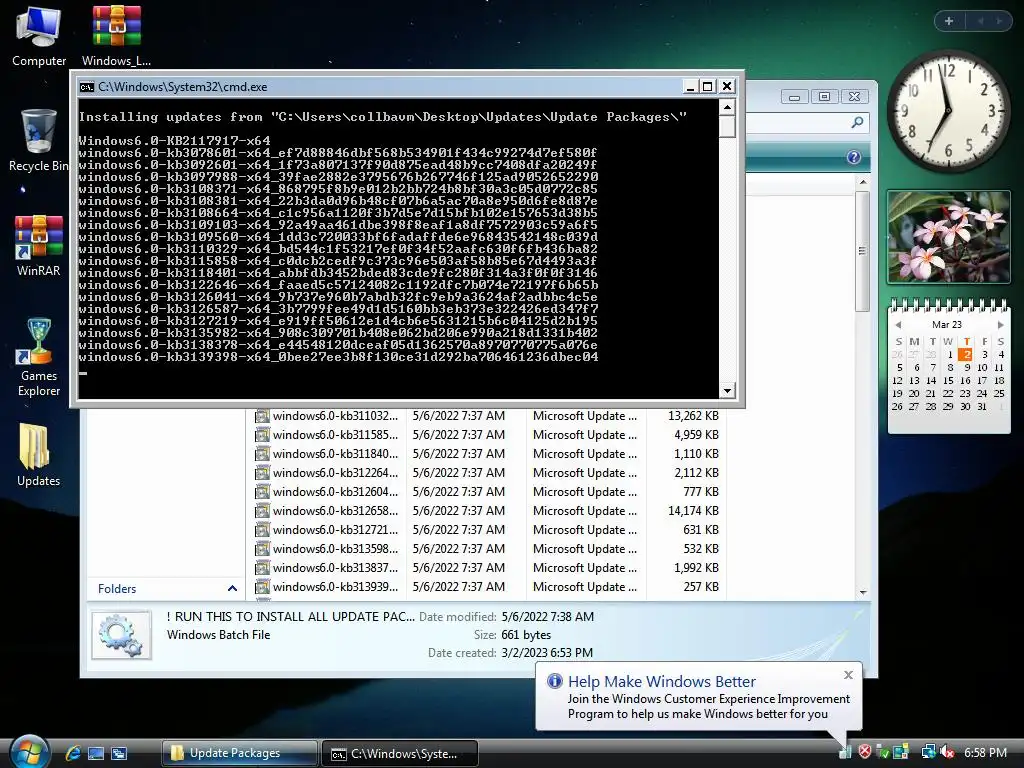Screen dimensions: 1024x768
Task: Click the muted volume tray icon
Action: click(947, 752)
